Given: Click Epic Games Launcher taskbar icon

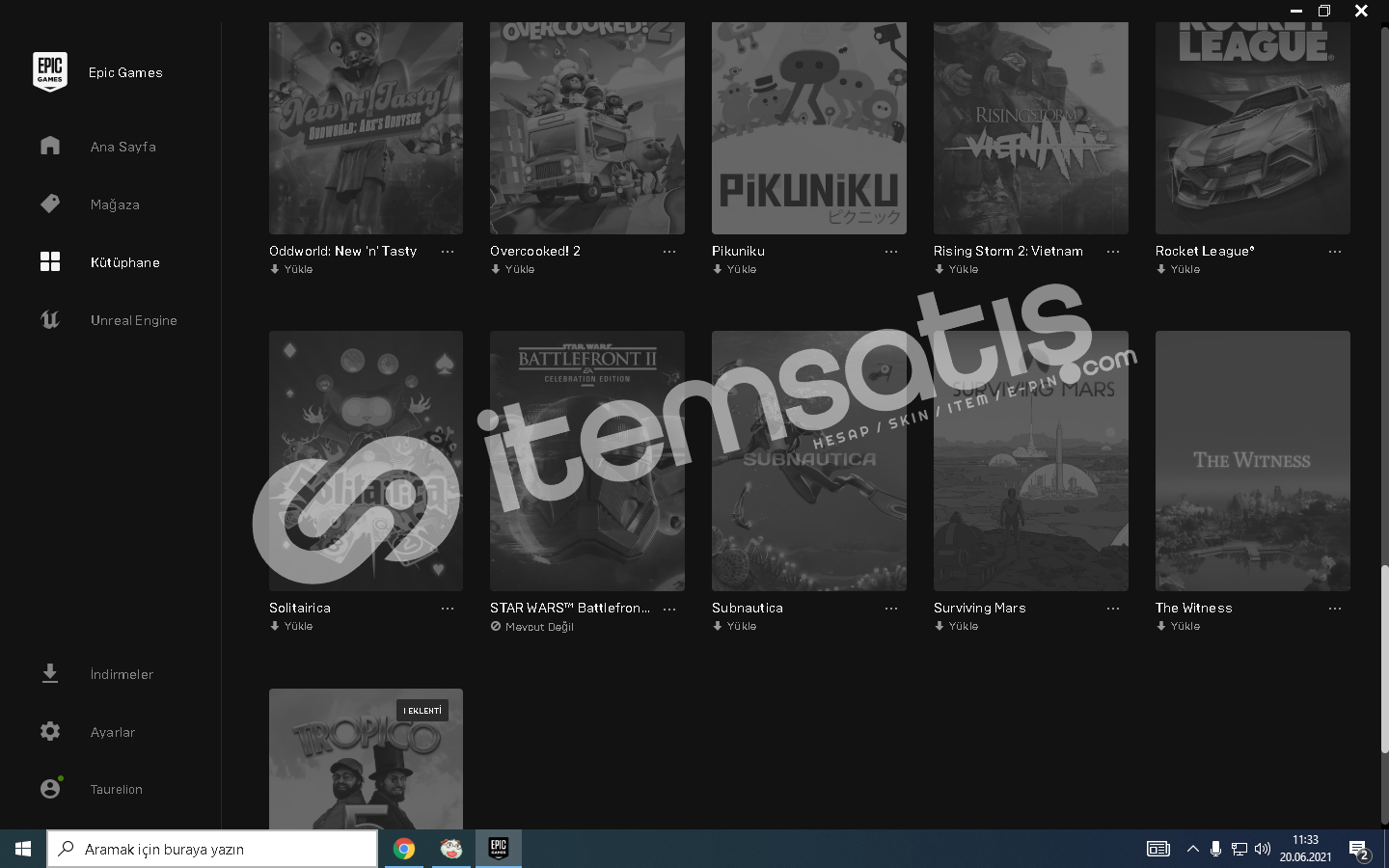Looking at the screenshot, I should click(x=499, y=849).
